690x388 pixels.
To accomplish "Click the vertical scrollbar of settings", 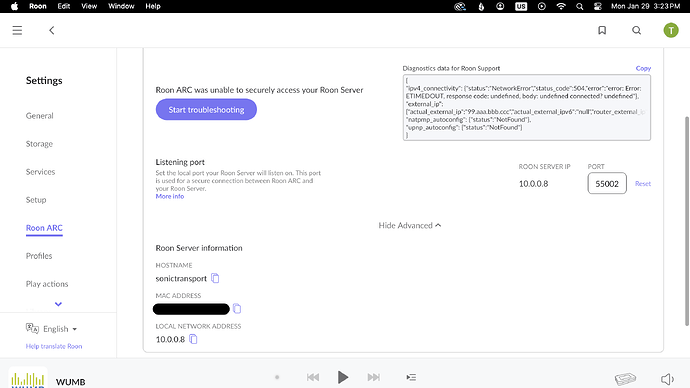I will coord(686,221).
